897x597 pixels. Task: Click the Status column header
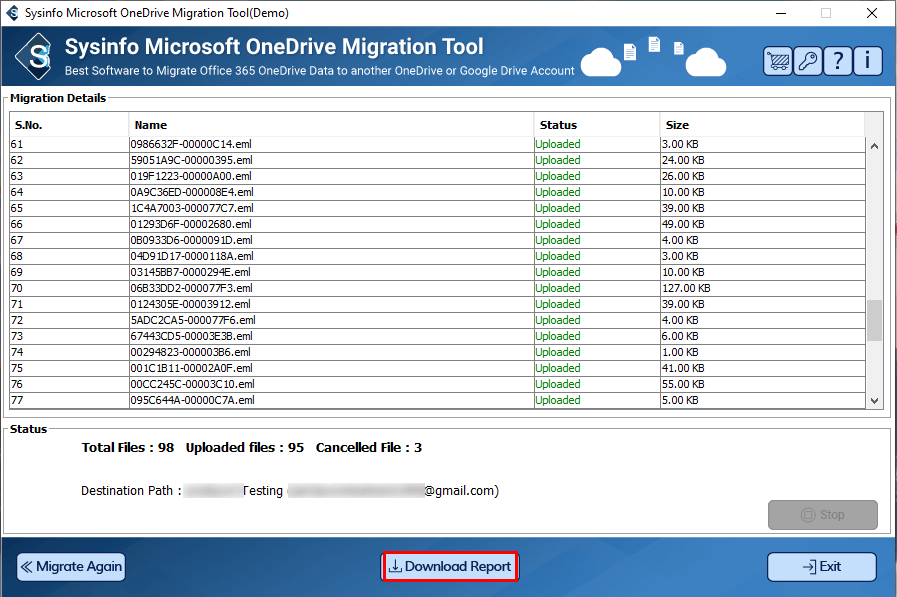coord(596,125)
